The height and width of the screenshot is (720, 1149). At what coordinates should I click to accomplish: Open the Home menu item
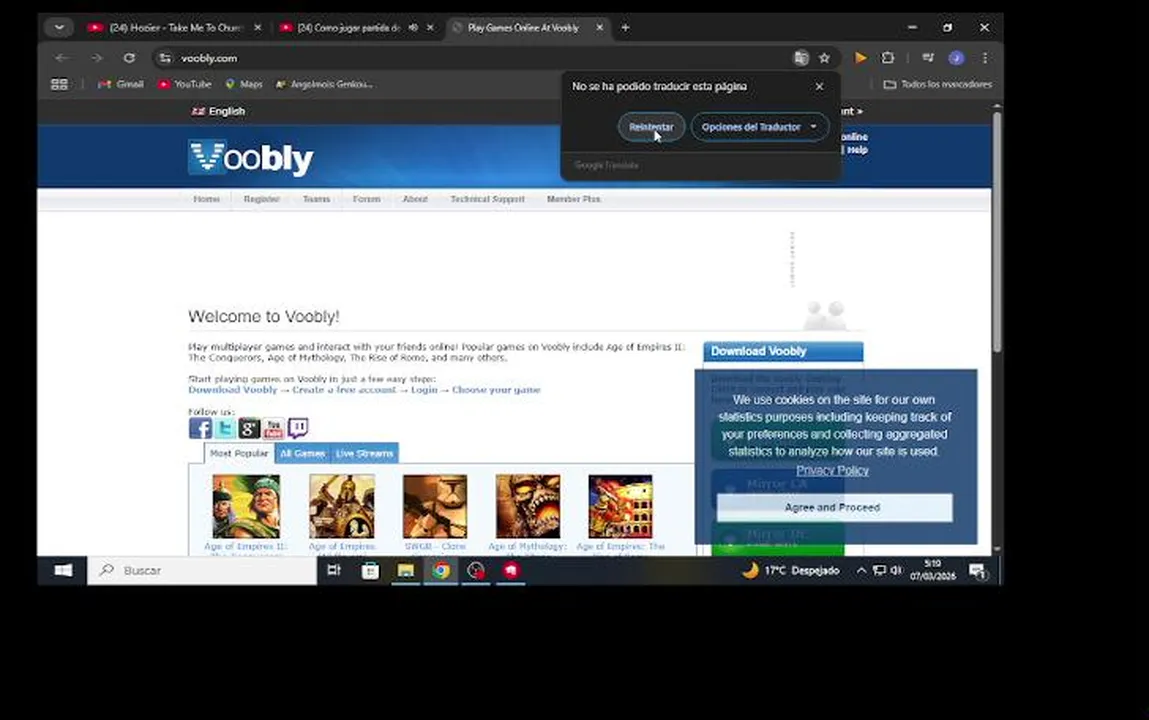coord(206,199)
